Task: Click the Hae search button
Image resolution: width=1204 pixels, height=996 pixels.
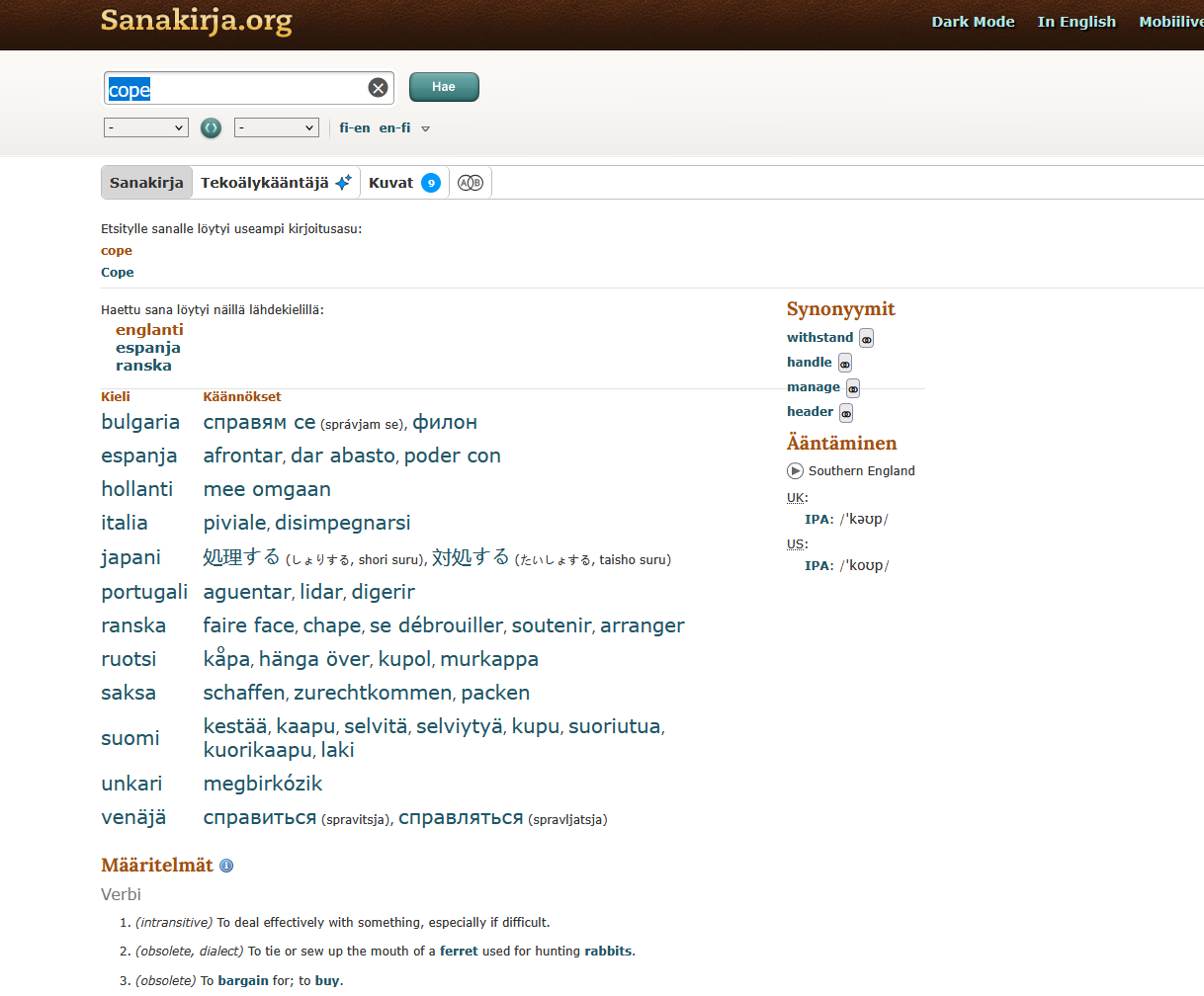Action: coord(444,87)
